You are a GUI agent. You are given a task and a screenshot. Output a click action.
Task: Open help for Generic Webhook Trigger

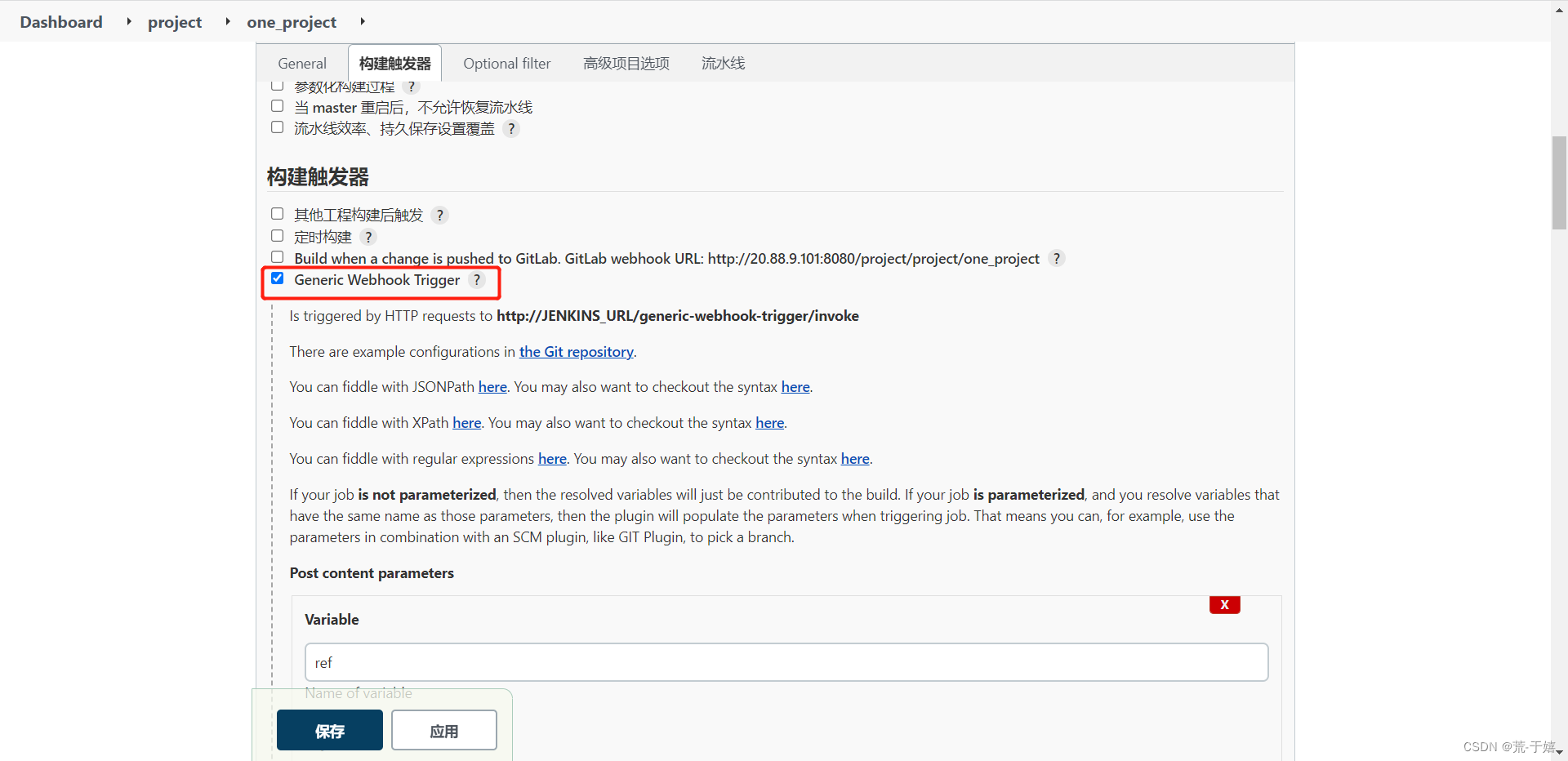pos(476,280)
